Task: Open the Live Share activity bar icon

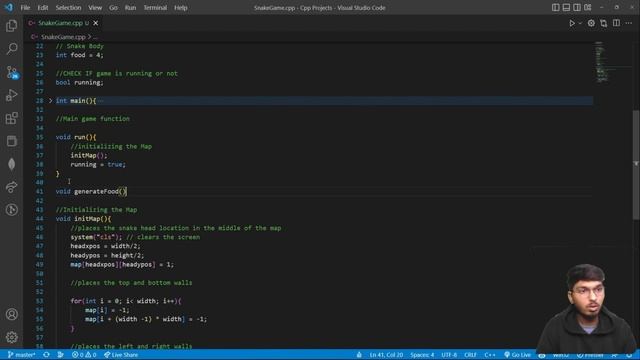Action: coord(11,187)
